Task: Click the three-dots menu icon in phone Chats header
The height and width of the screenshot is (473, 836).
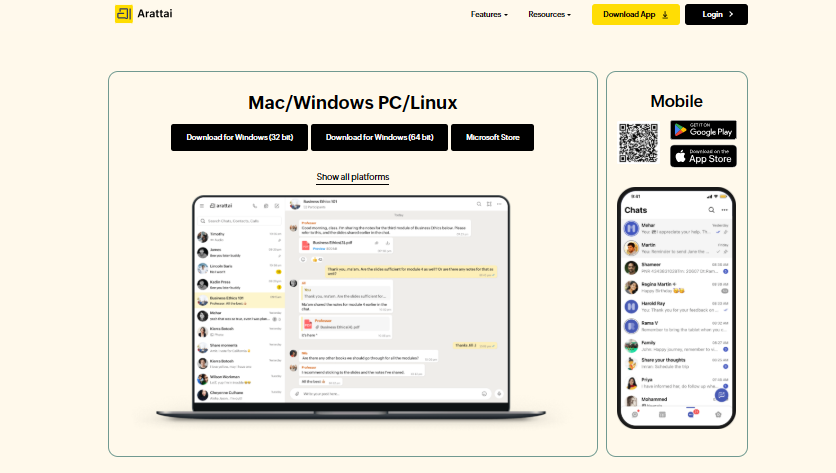Action: click(724, 210)
